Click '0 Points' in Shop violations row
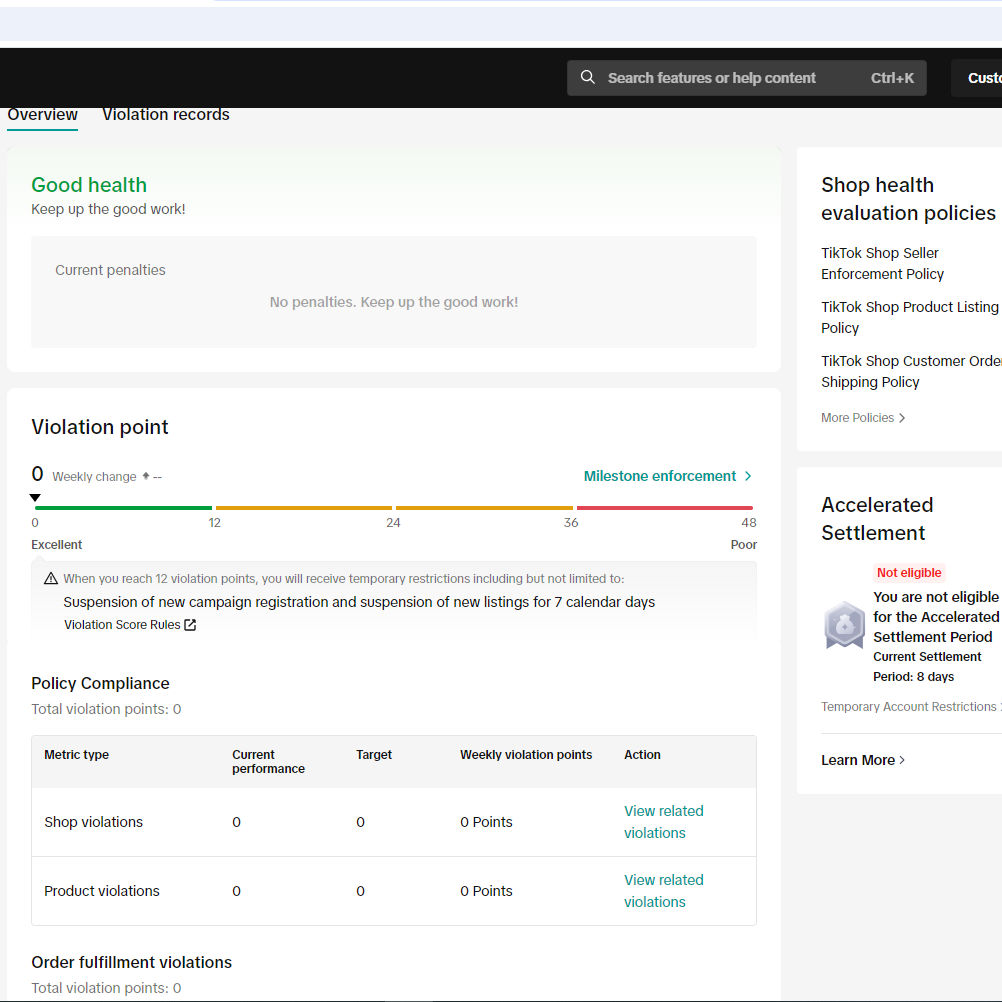The image size is (1002, 1002). click(x=486, y=822)
